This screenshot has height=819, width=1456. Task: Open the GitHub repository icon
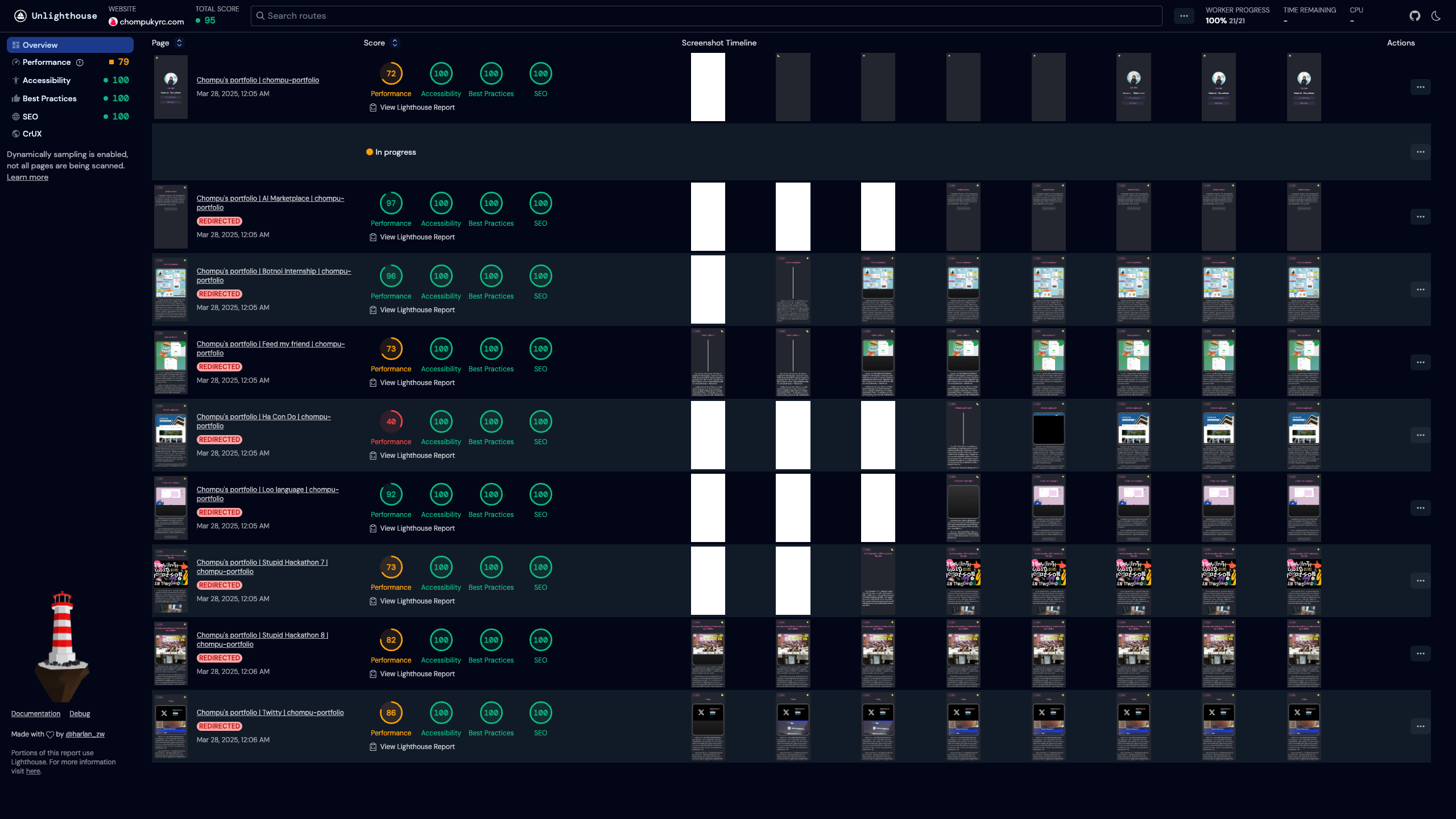[x=1414, y=16]
